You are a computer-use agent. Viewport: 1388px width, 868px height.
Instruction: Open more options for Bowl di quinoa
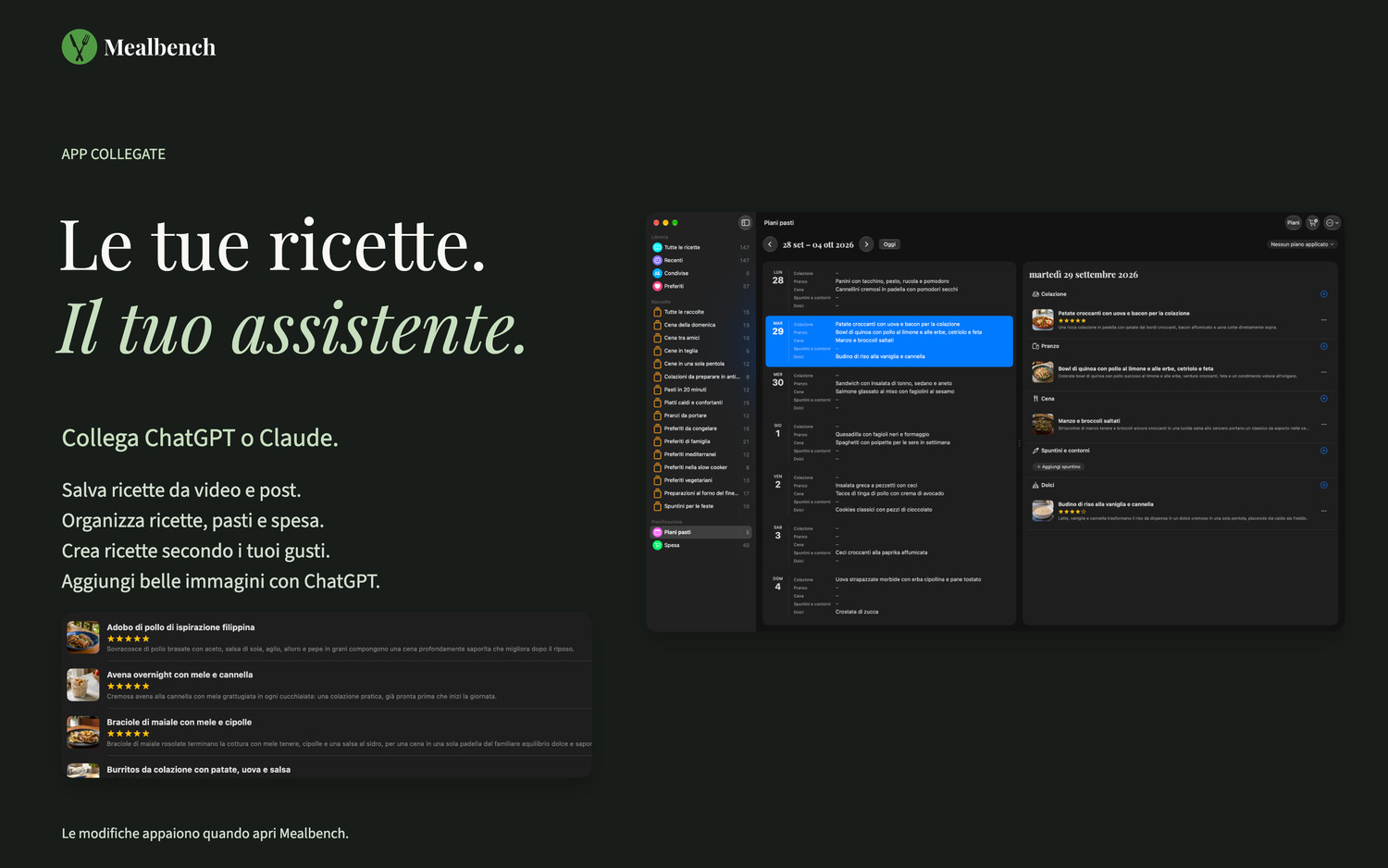pos(1323,372)
